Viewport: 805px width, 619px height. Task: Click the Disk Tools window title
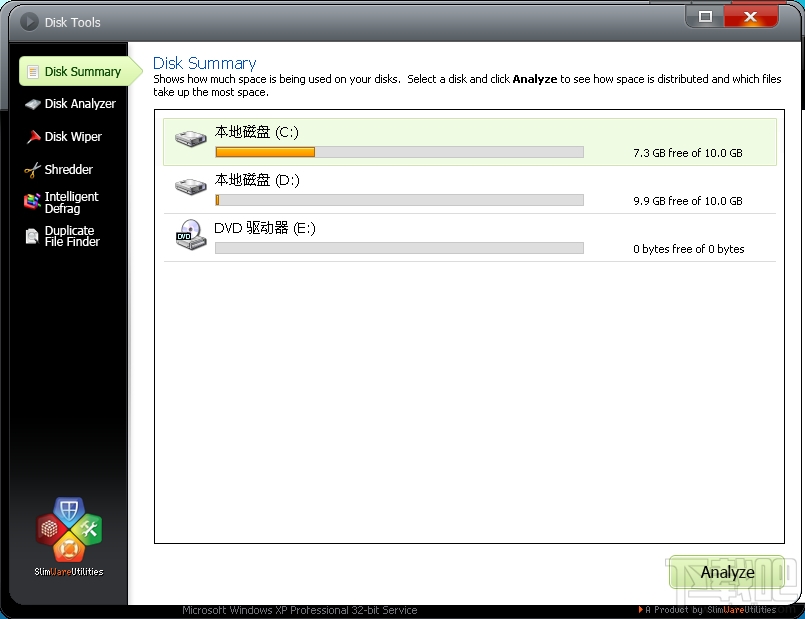pos(72,22)
